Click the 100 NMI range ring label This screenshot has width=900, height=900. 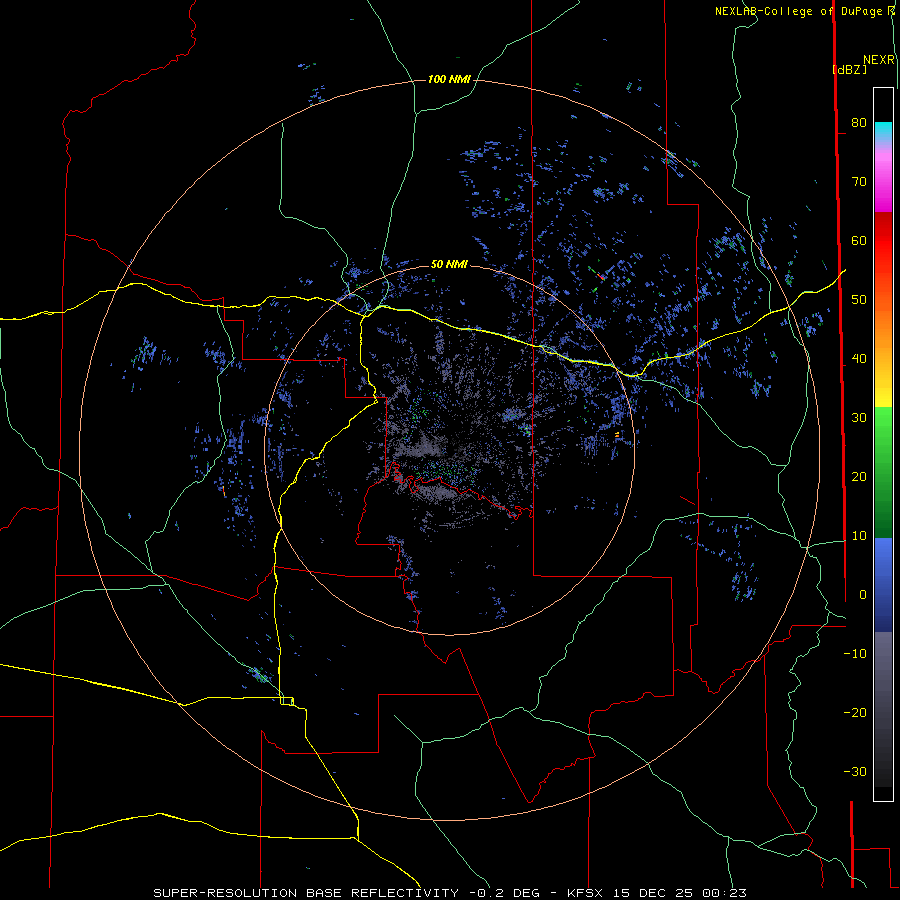point(449,79)
